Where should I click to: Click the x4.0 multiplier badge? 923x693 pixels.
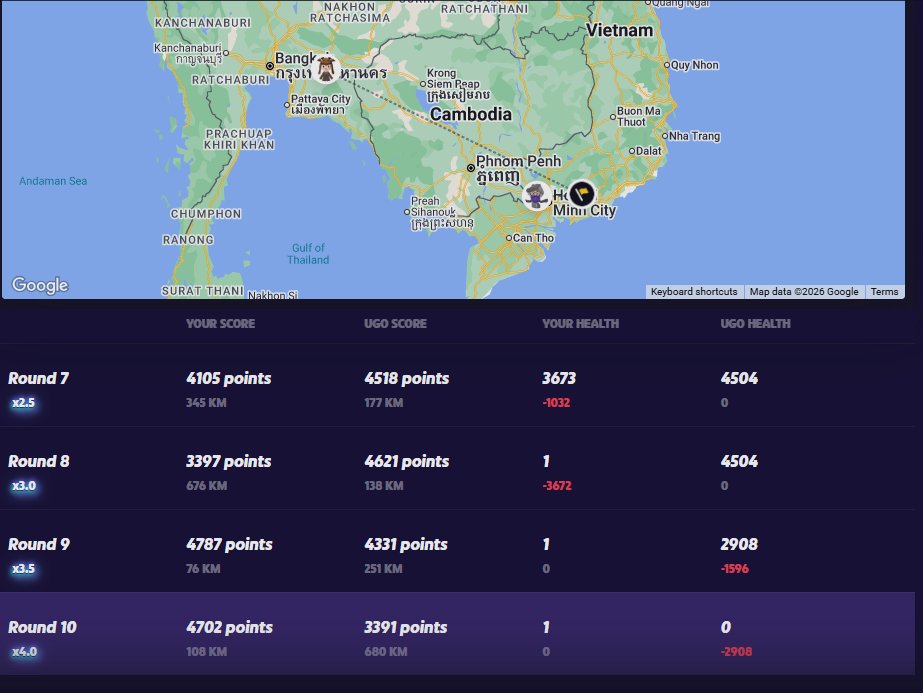pyautogui.click(x=25, y=652)
